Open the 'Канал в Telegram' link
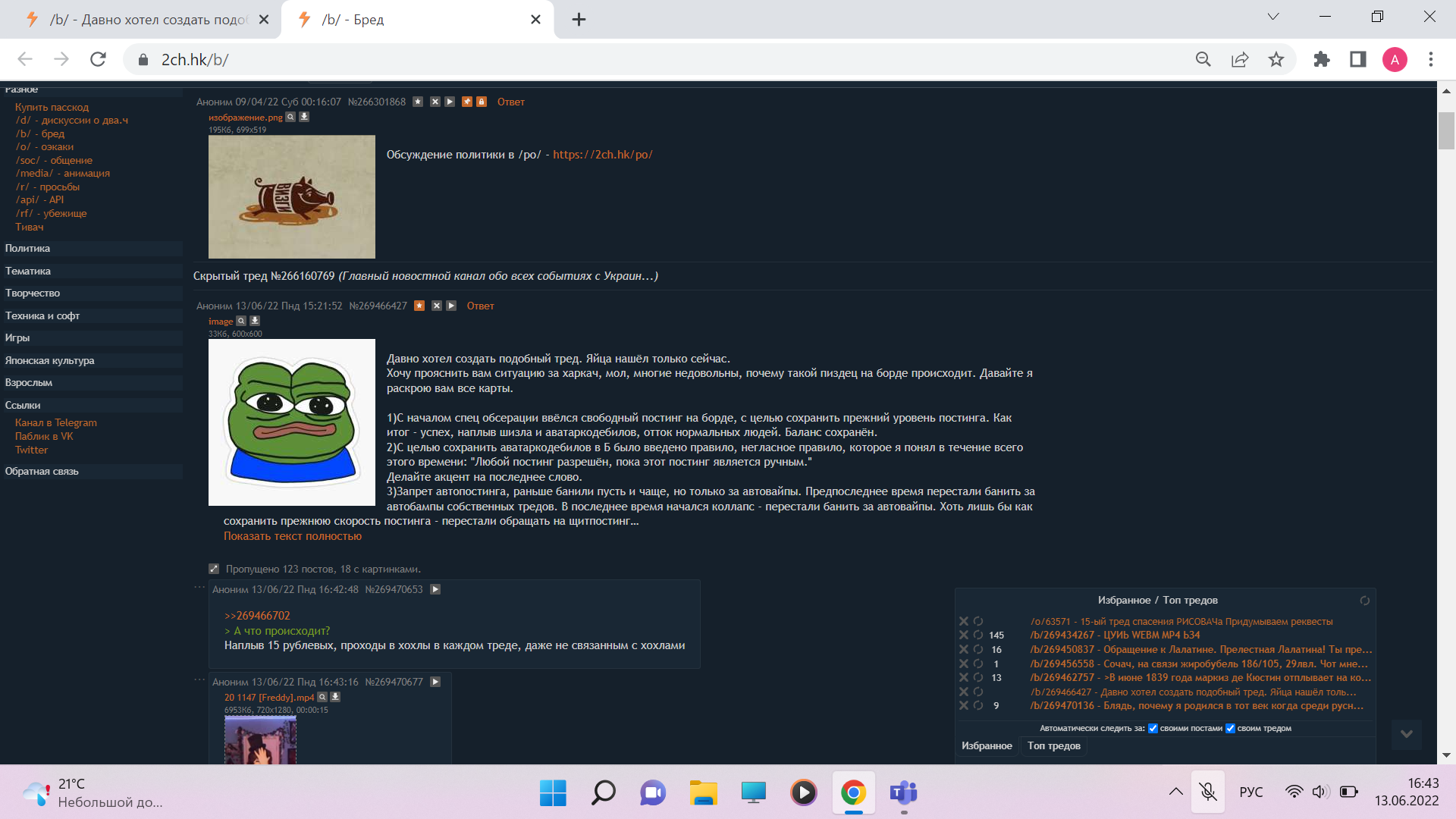The image size is (1456, 819). click(x=56, y=422)
